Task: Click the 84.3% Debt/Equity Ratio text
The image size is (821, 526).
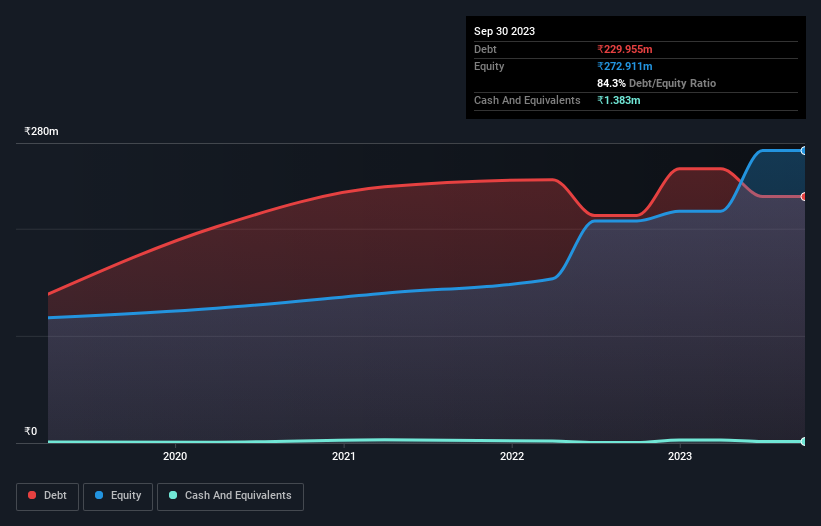Action: tap(657, 83)
